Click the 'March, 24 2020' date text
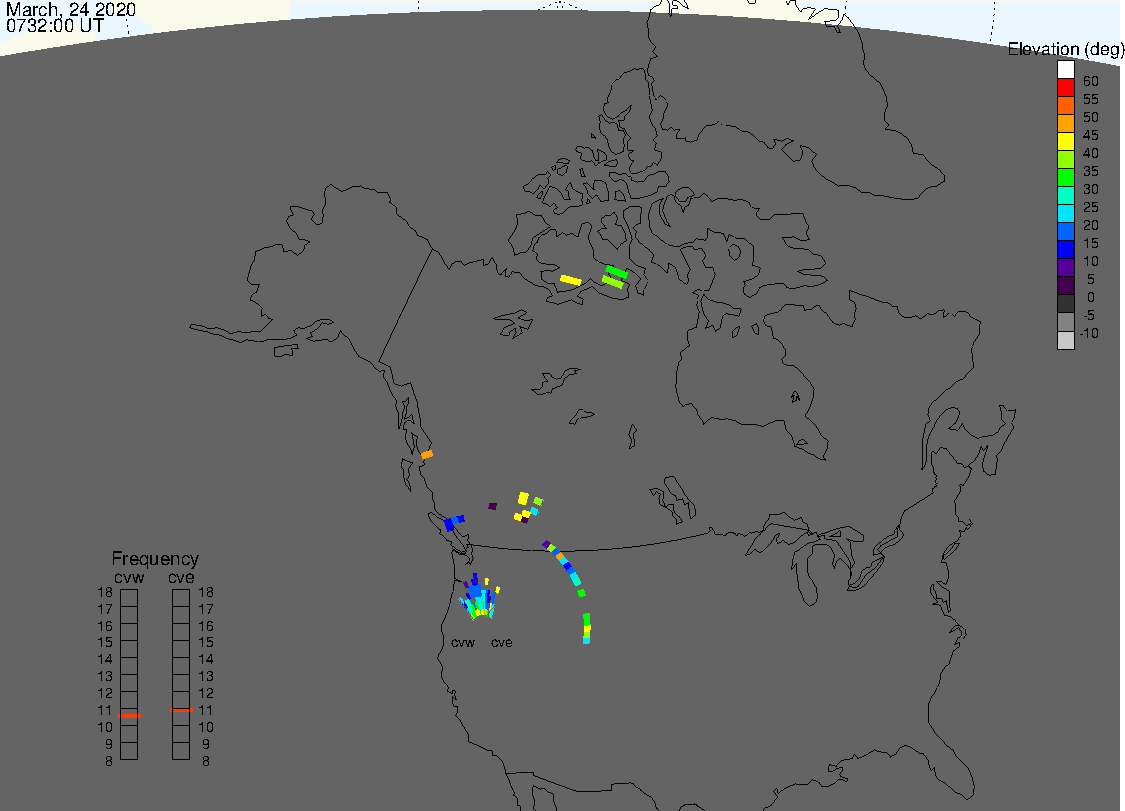Screen dimensions: 1125x811 71,10
